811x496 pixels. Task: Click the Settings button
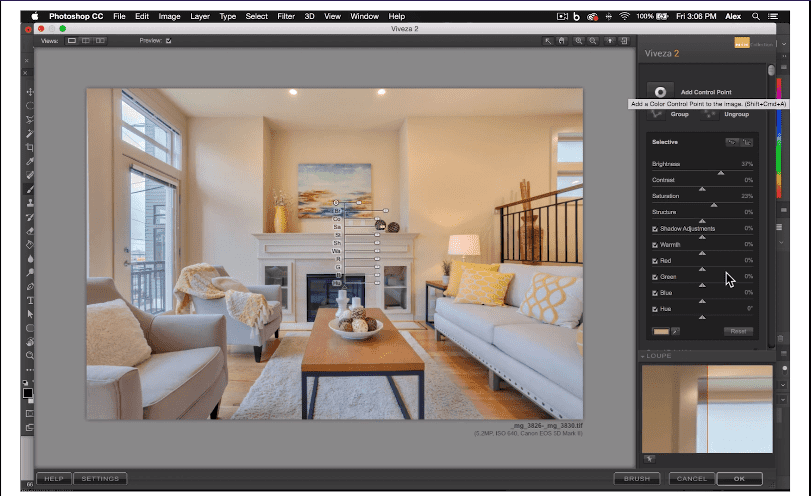coord(99,479)
